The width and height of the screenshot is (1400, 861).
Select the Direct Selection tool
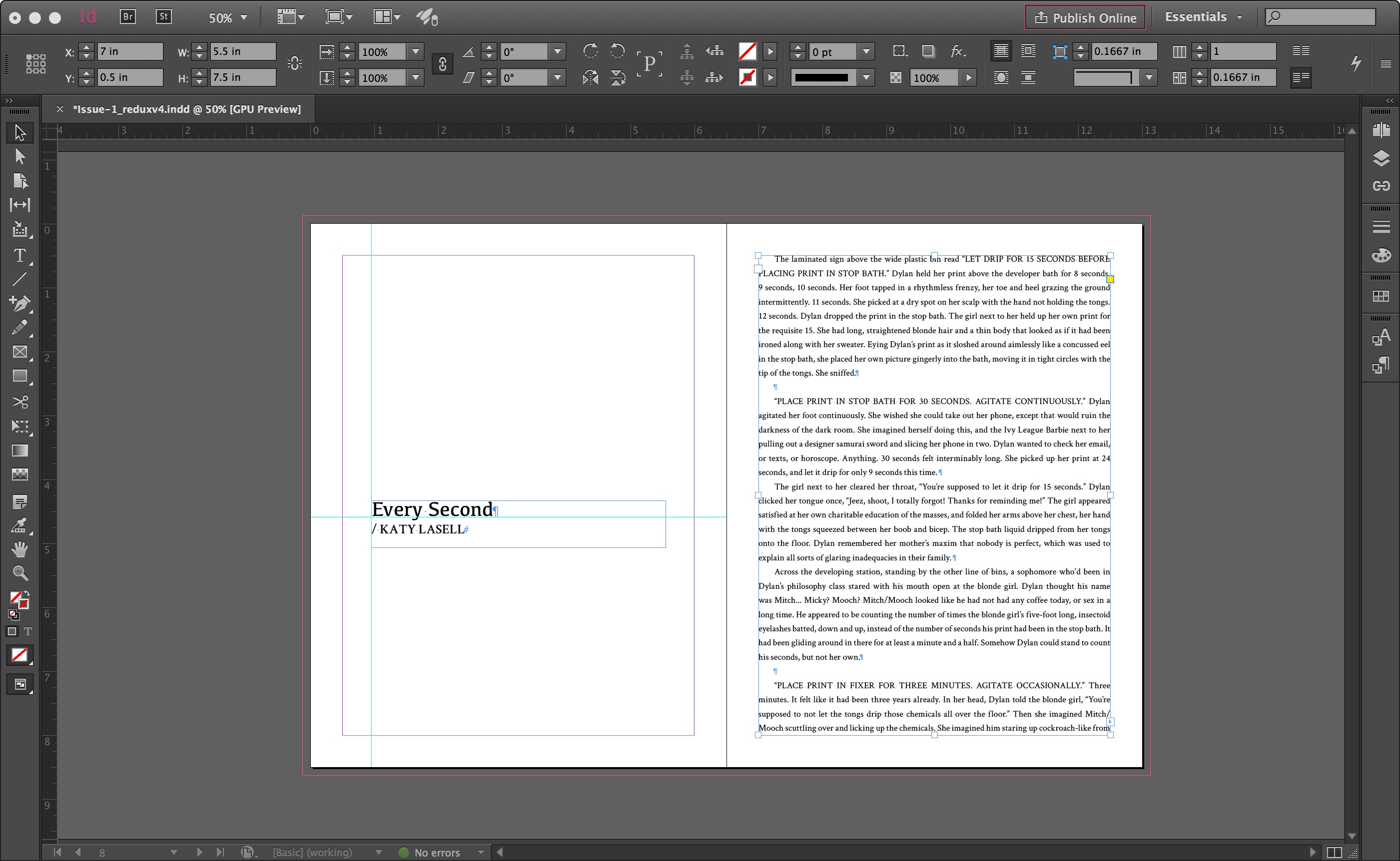point(19,156)
